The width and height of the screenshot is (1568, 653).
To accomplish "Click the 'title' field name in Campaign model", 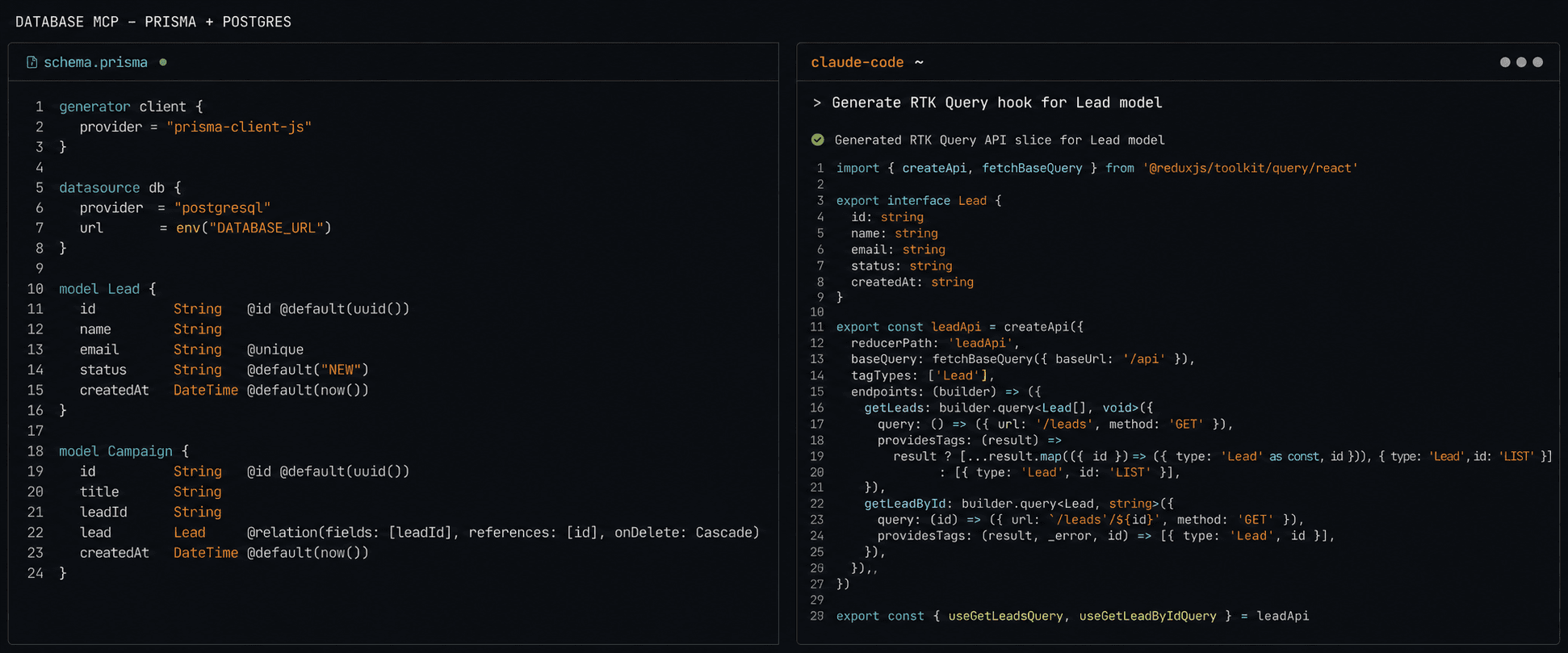I will 99,492.
